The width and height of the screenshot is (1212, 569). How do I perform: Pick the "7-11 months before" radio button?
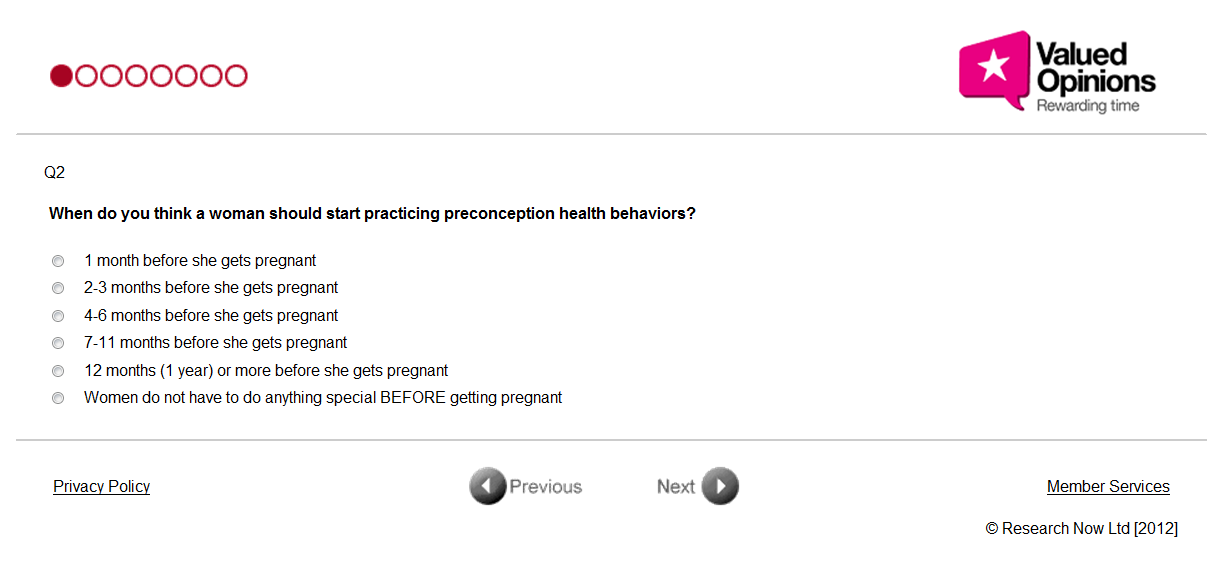58,343
